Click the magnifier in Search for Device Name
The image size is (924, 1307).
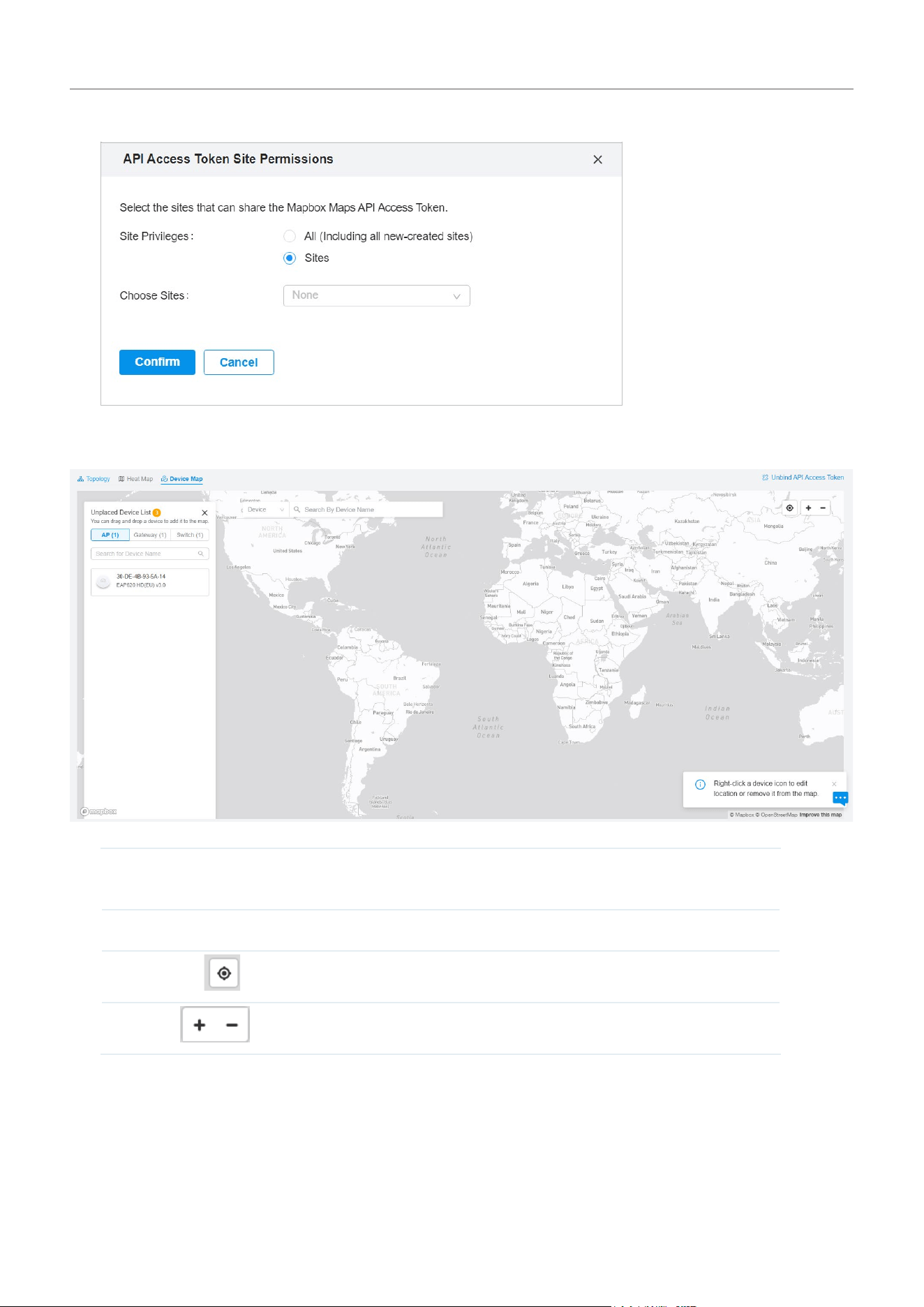[x=201, y=554]
